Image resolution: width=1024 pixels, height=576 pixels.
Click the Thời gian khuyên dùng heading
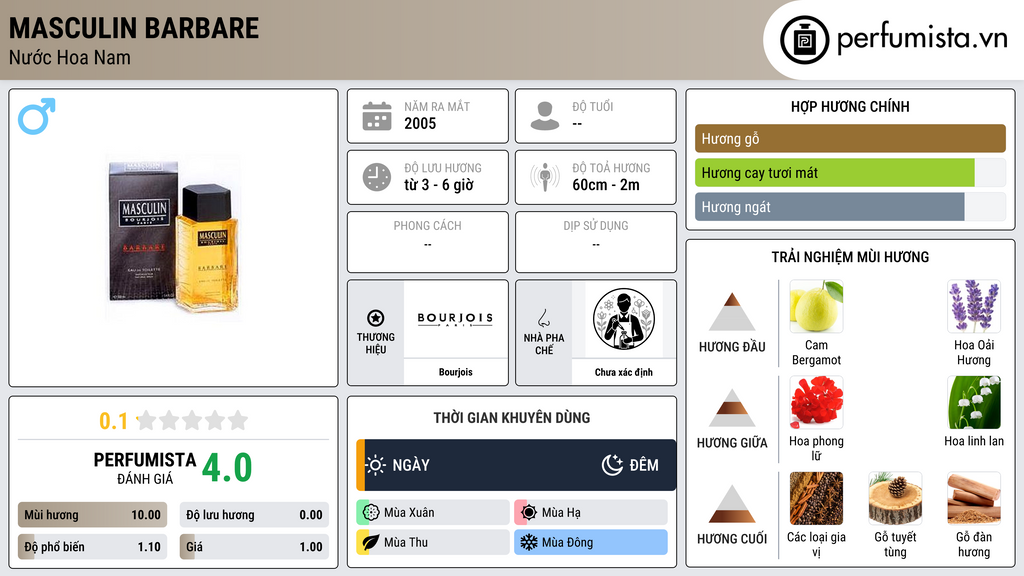click(x=511, y=417)
